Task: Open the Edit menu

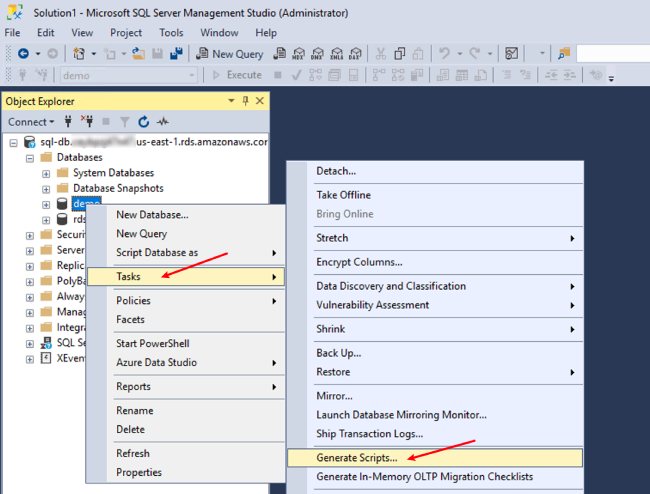Action: (46, 33)
